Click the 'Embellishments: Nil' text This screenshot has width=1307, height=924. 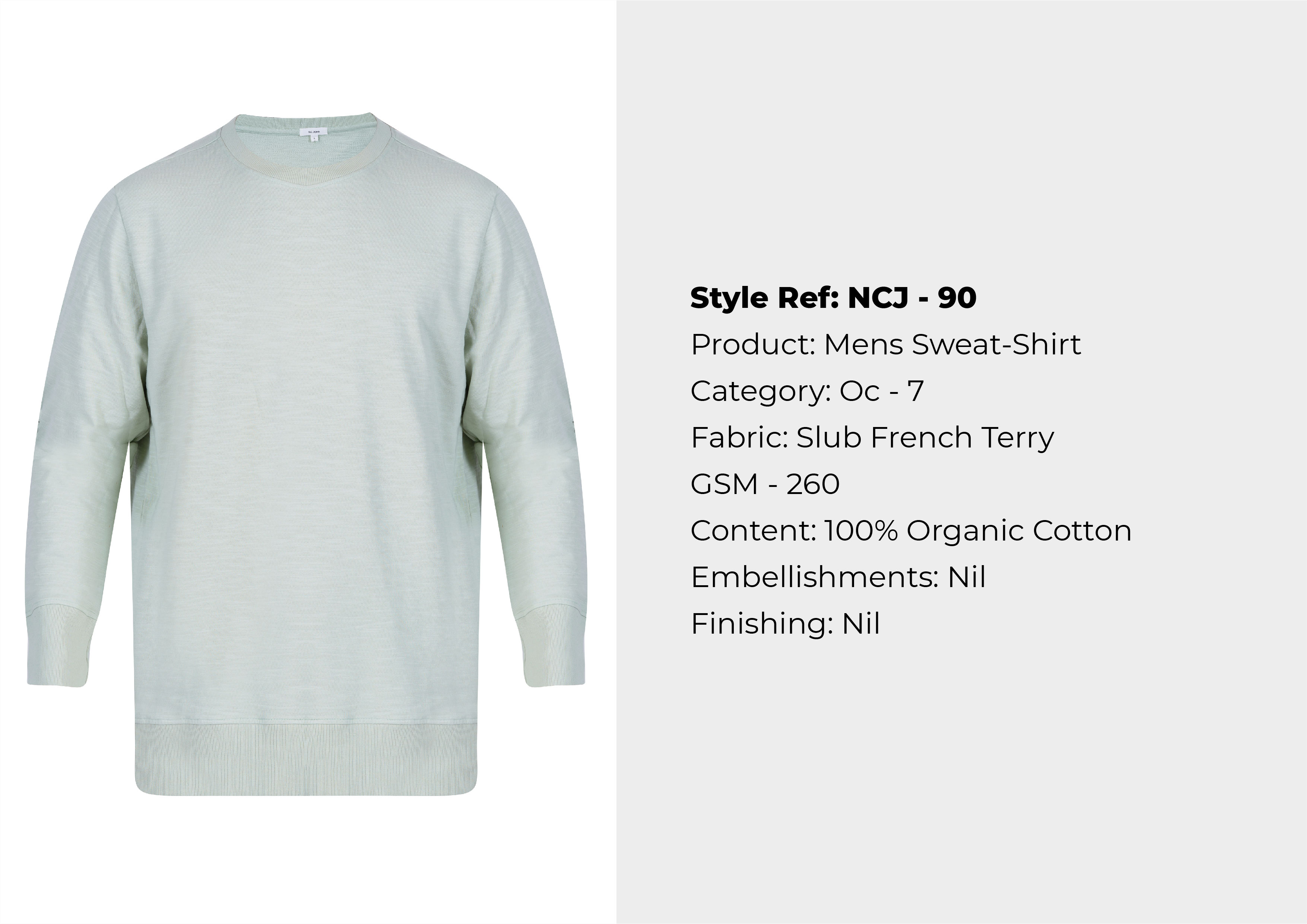tap(838, 577)
